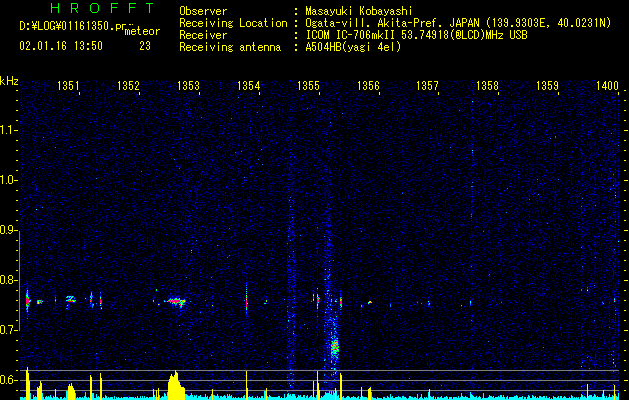Click the 1356 time axis marker
629x400 pixels.
368,85
